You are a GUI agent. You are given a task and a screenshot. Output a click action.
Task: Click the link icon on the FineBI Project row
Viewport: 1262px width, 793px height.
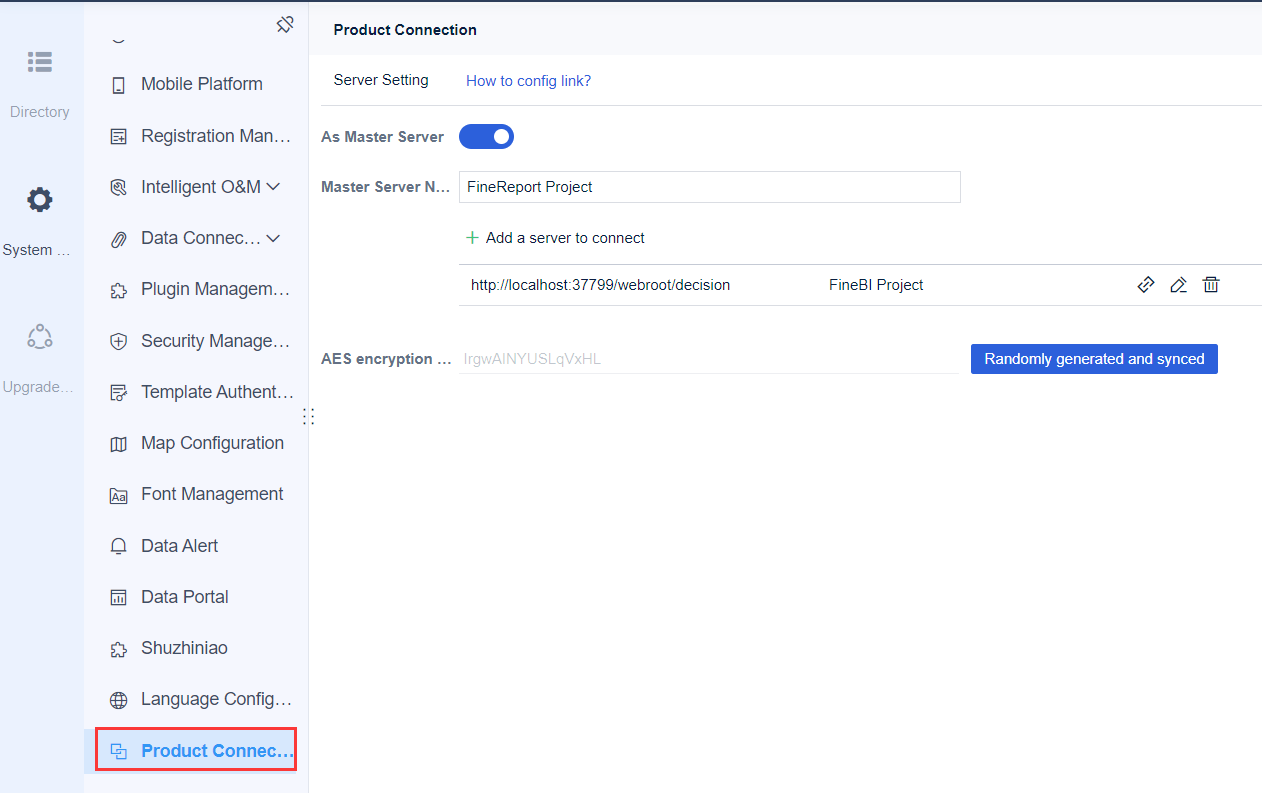click(1145, 284)
